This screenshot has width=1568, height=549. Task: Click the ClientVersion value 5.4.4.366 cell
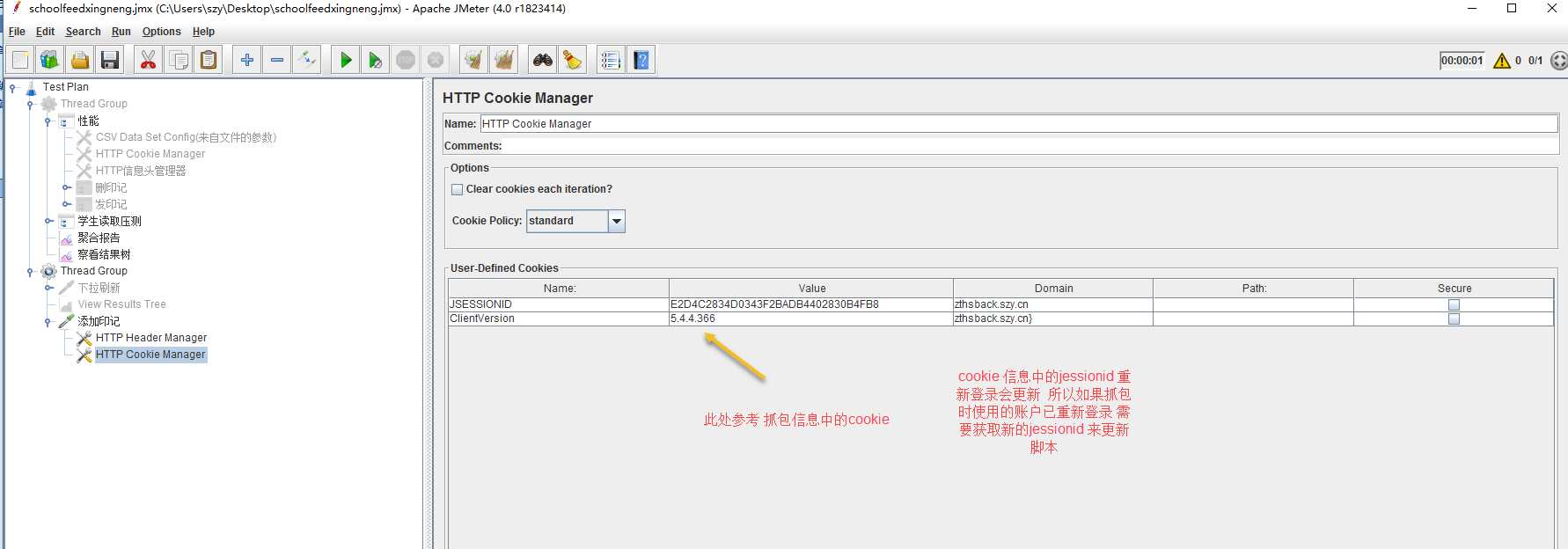pos(811,318)
